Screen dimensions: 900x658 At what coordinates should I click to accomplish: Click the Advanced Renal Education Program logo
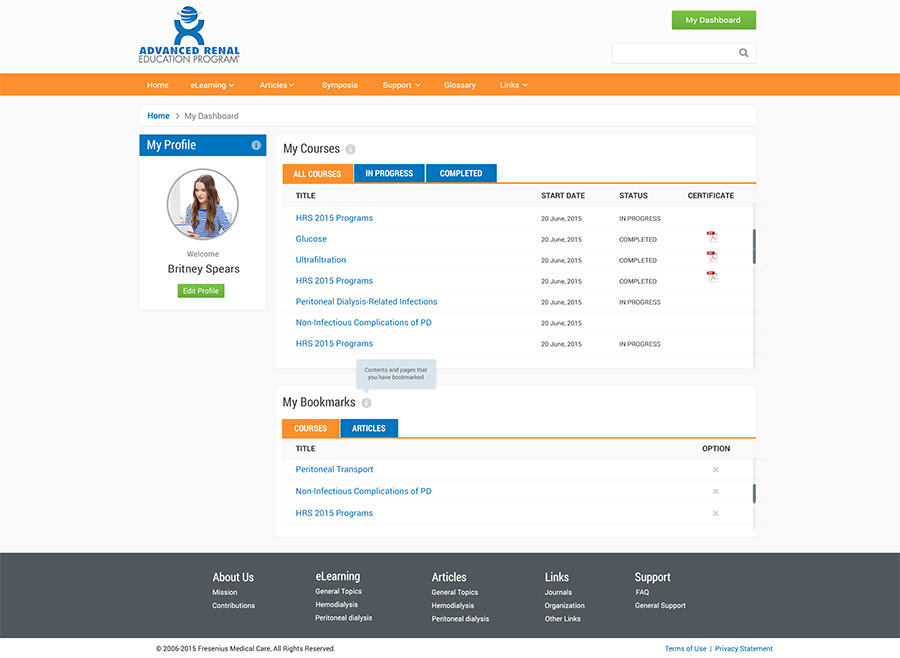[189, 36]
